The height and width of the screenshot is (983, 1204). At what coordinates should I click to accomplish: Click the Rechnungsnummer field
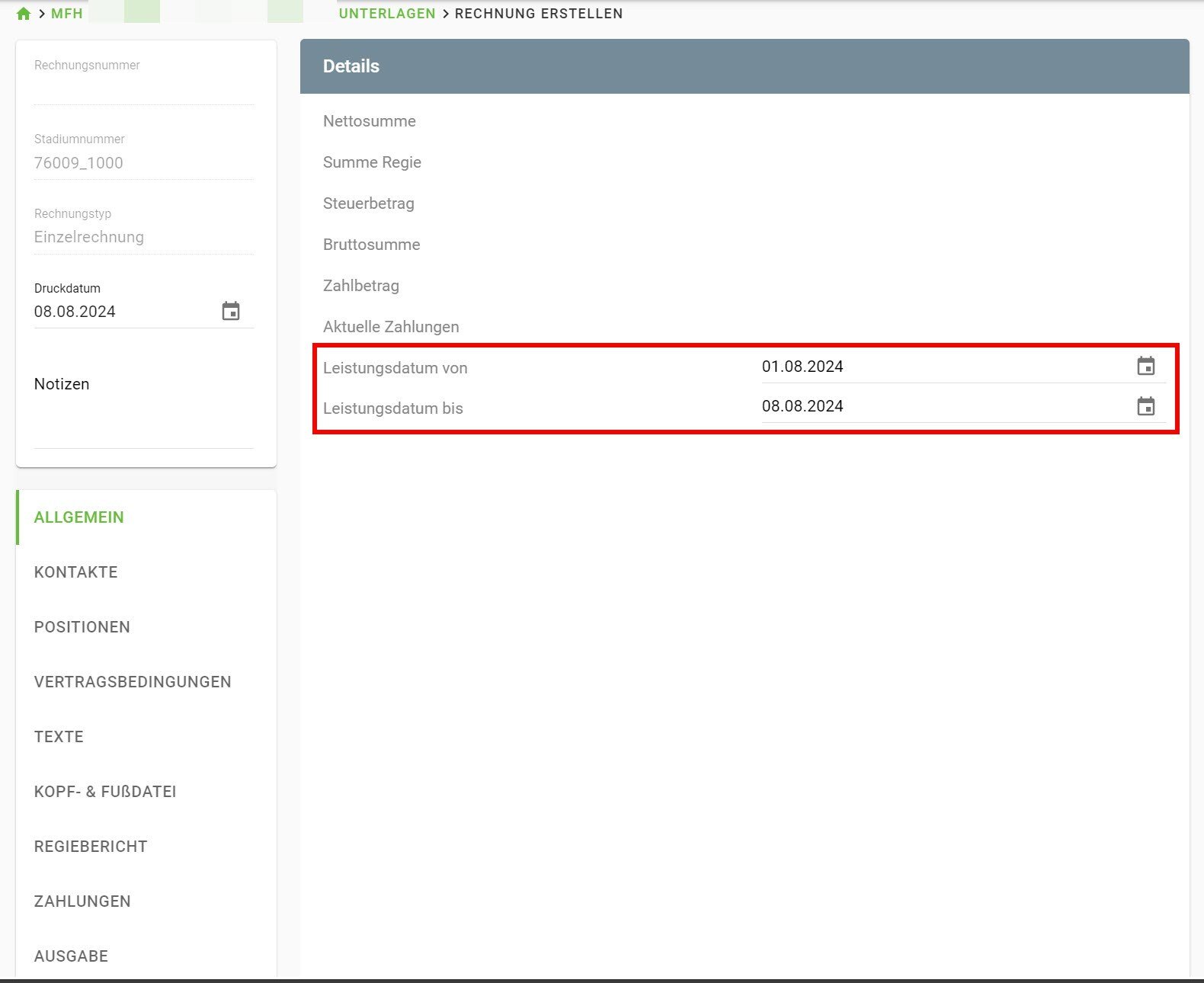click(x=143, y=88)
